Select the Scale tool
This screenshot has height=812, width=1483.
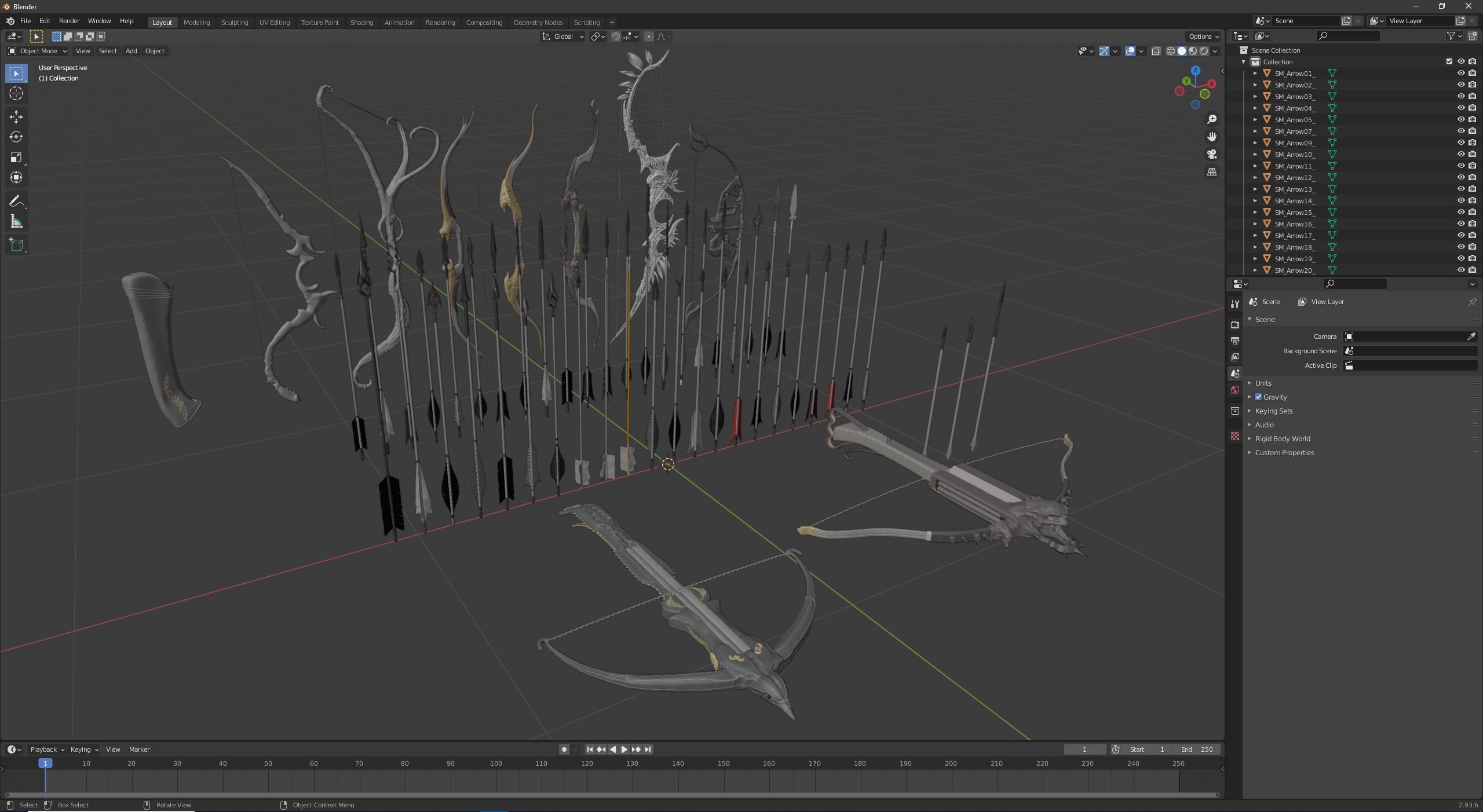pos(16,157)
